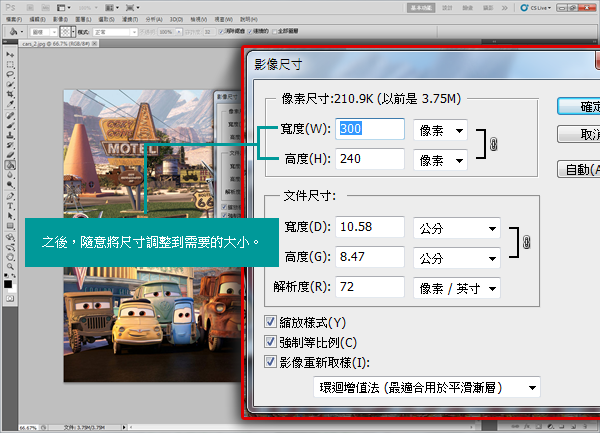Open the 圖層(L) menu

83,19
